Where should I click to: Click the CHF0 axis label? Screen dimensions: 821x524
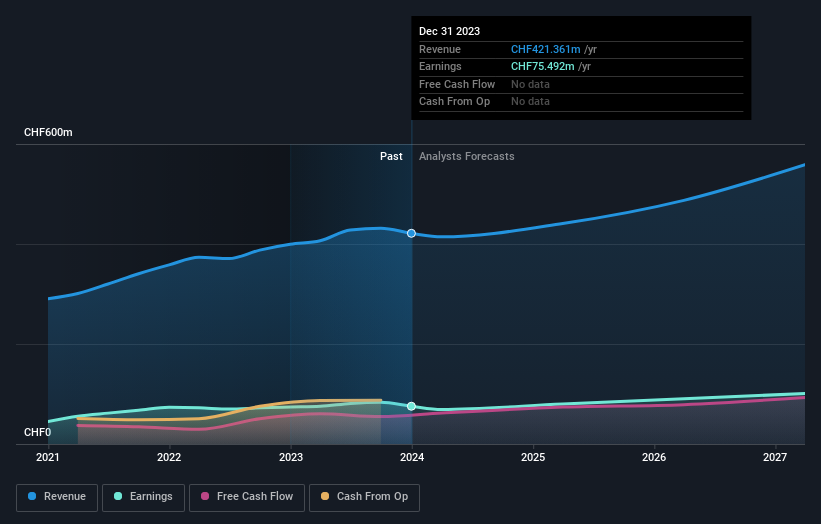click(x=38, y=432)
